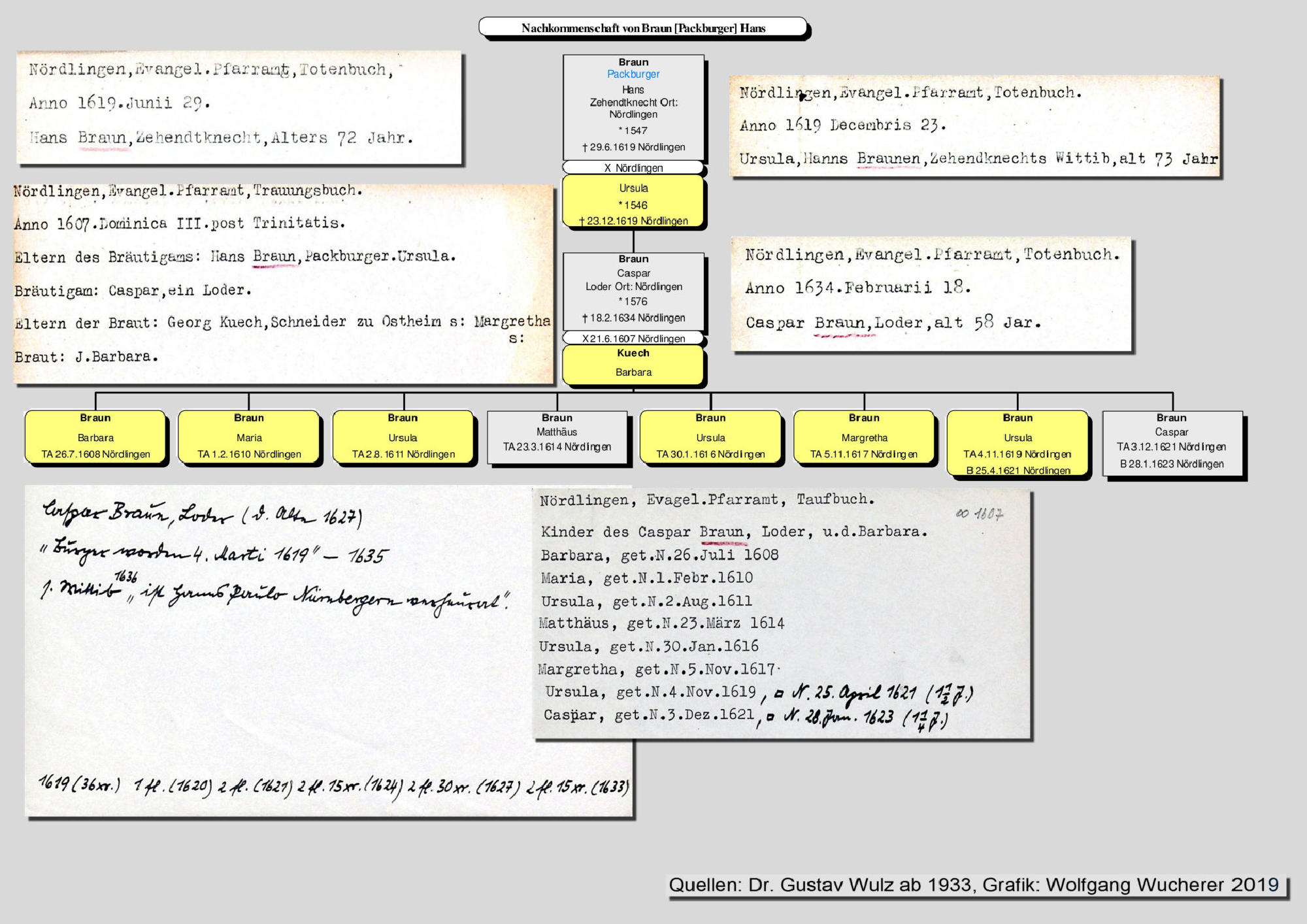Select child Ursula TA 30.1.1616
Image resolution: width=1307 pixels, height=924 pixels.
[710, 437]
